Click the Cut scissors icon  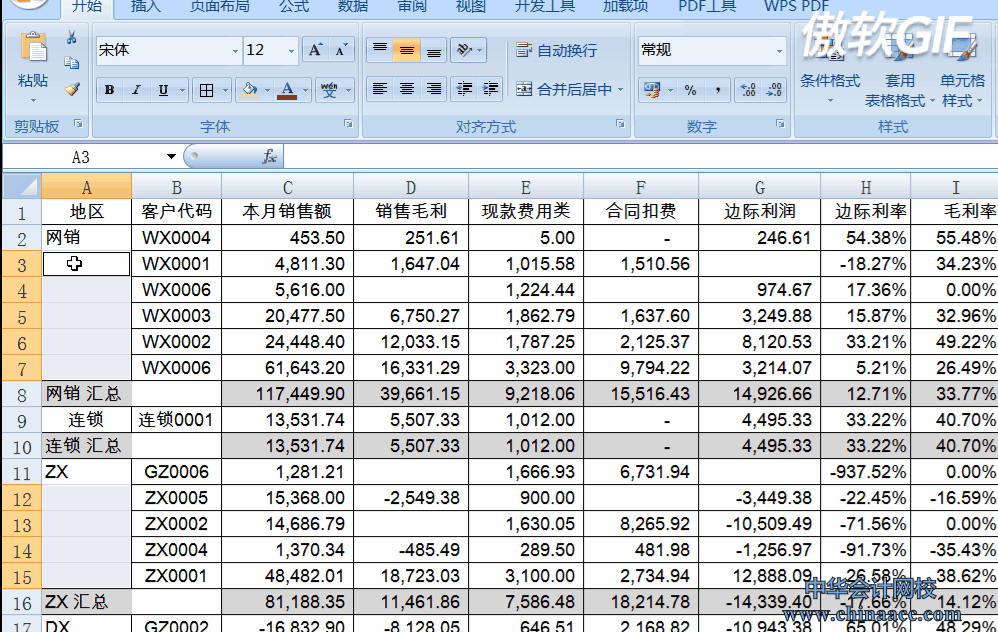click(69, 39)
